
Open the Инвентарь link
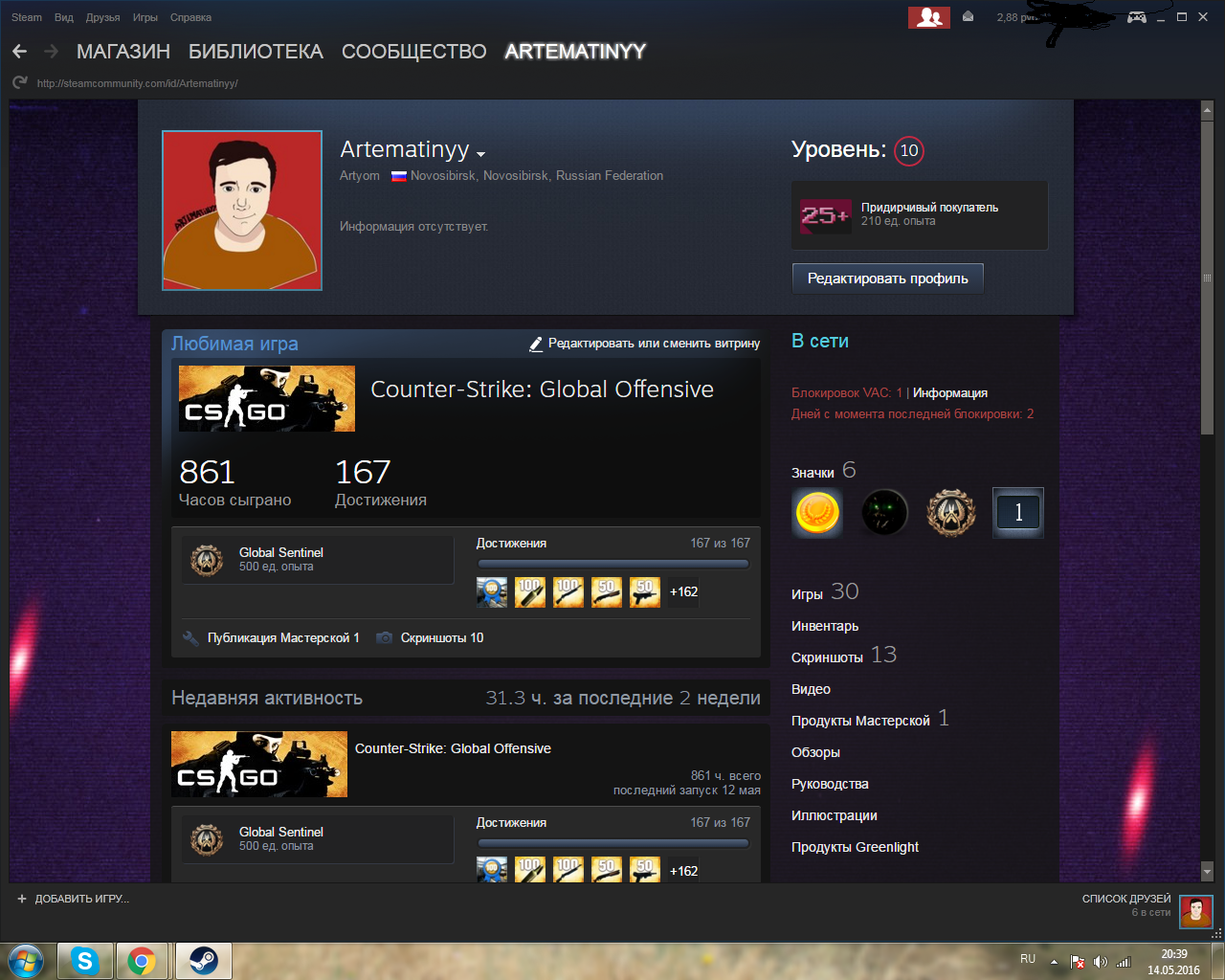point(825,626)
